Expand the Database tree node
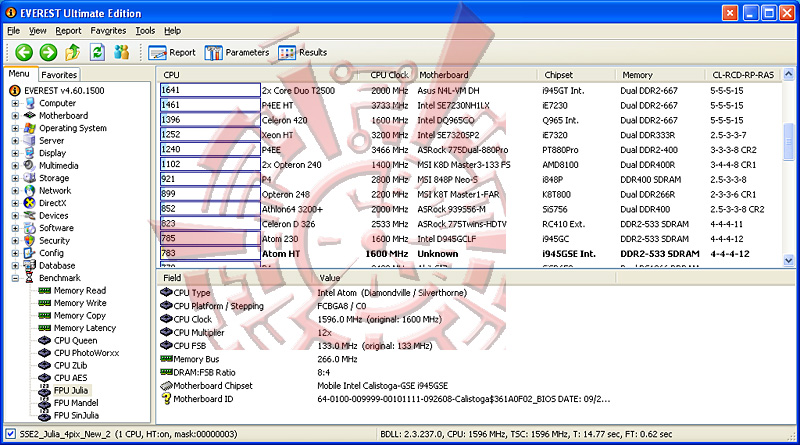 [x=15, y=265]
